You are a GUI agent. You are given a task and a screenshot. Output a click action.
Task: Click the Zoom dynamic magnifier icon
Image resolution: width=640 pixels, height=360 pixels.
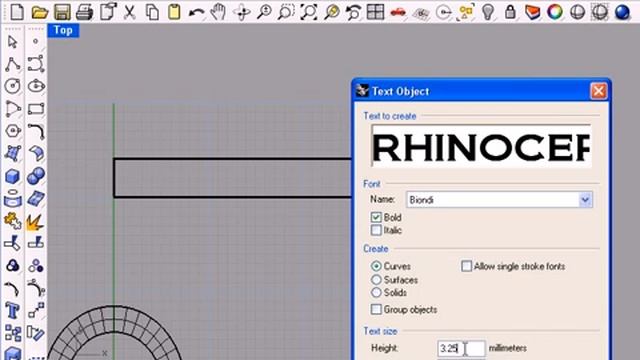pos(264,11)
